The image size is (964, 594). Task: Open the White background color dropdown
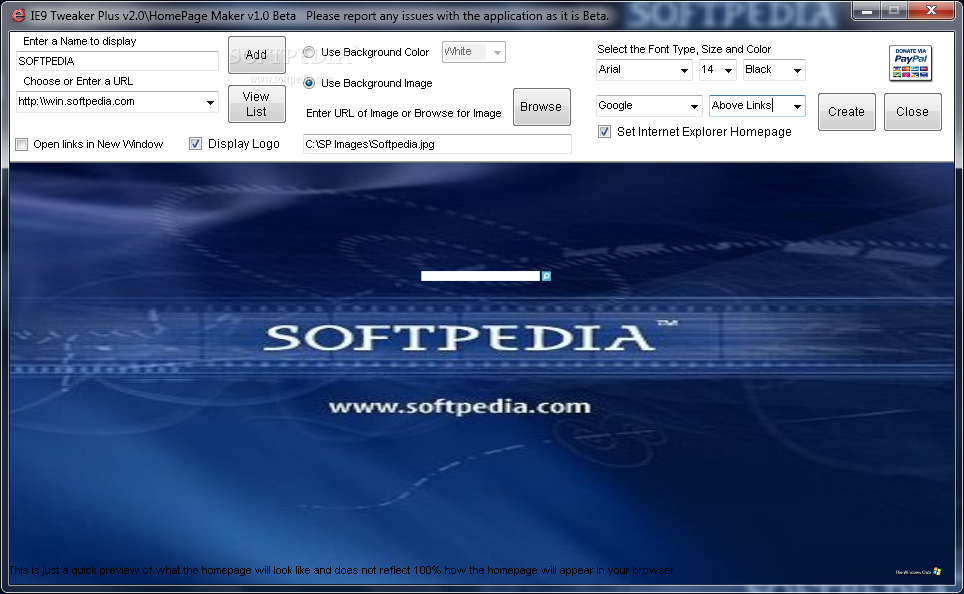click(497, 52)
